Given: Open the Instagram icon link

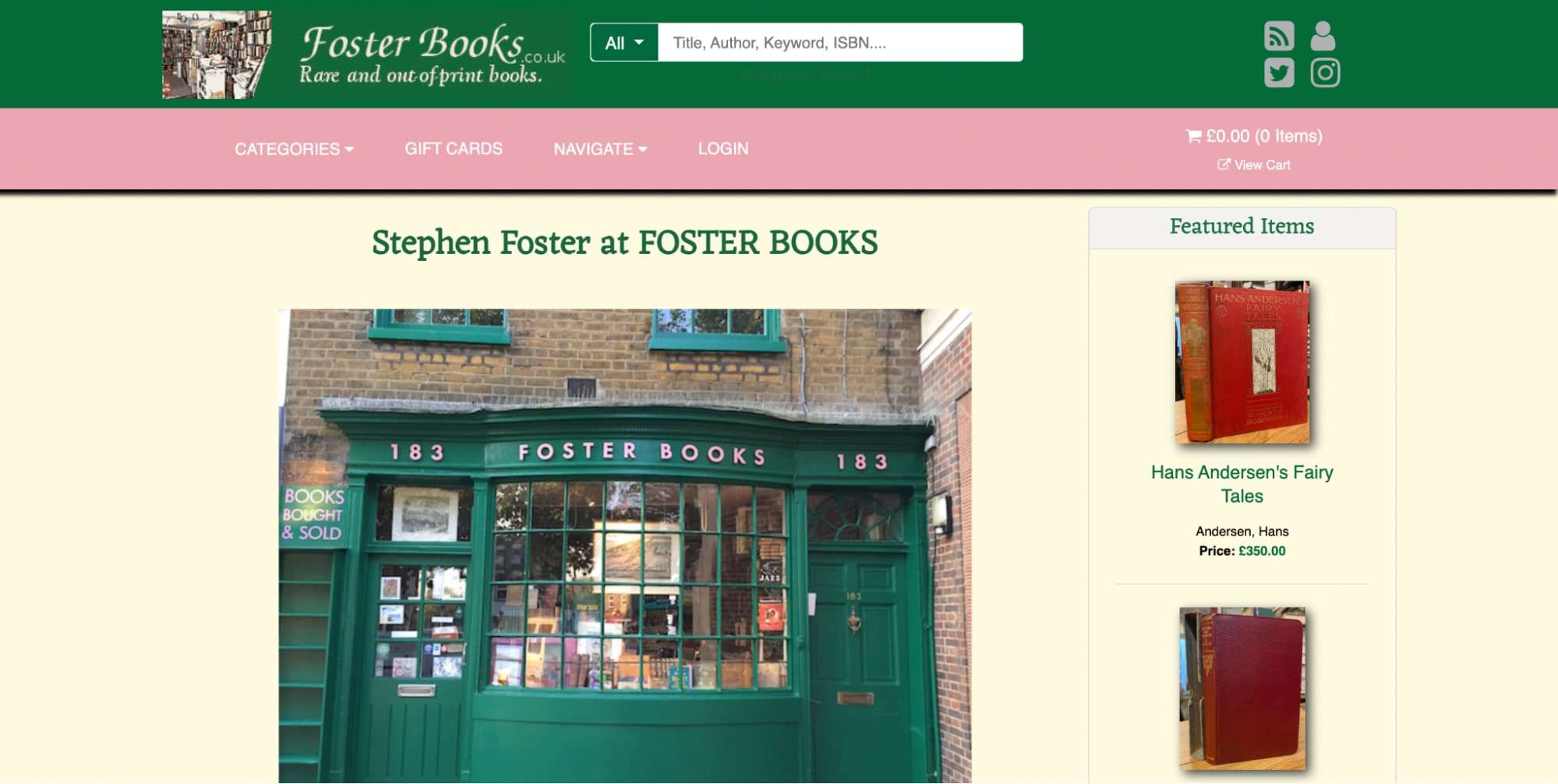Looking at the screenshot, I should tap(1325, 72).
